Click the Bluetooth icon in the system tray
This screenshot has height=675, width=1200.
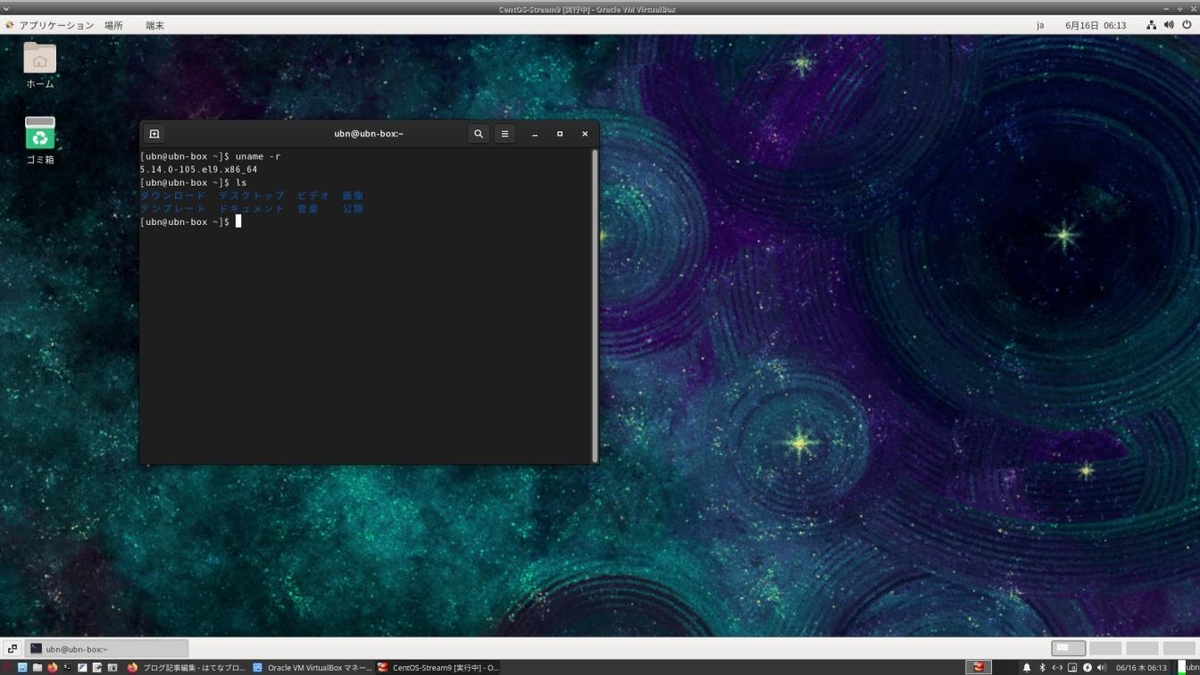[1042, 667]
